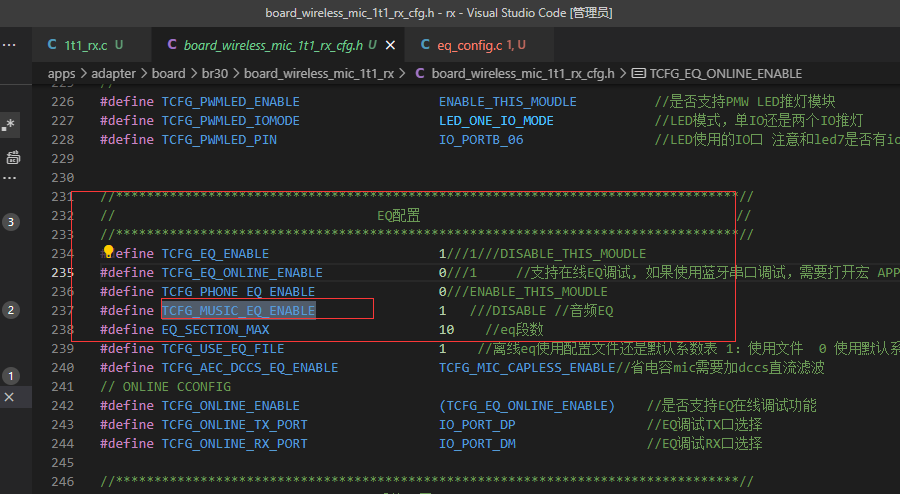Toggle the Preserve Case replace option
The width and height of the screenshot is (900, 494).
[x=13, y=157]
